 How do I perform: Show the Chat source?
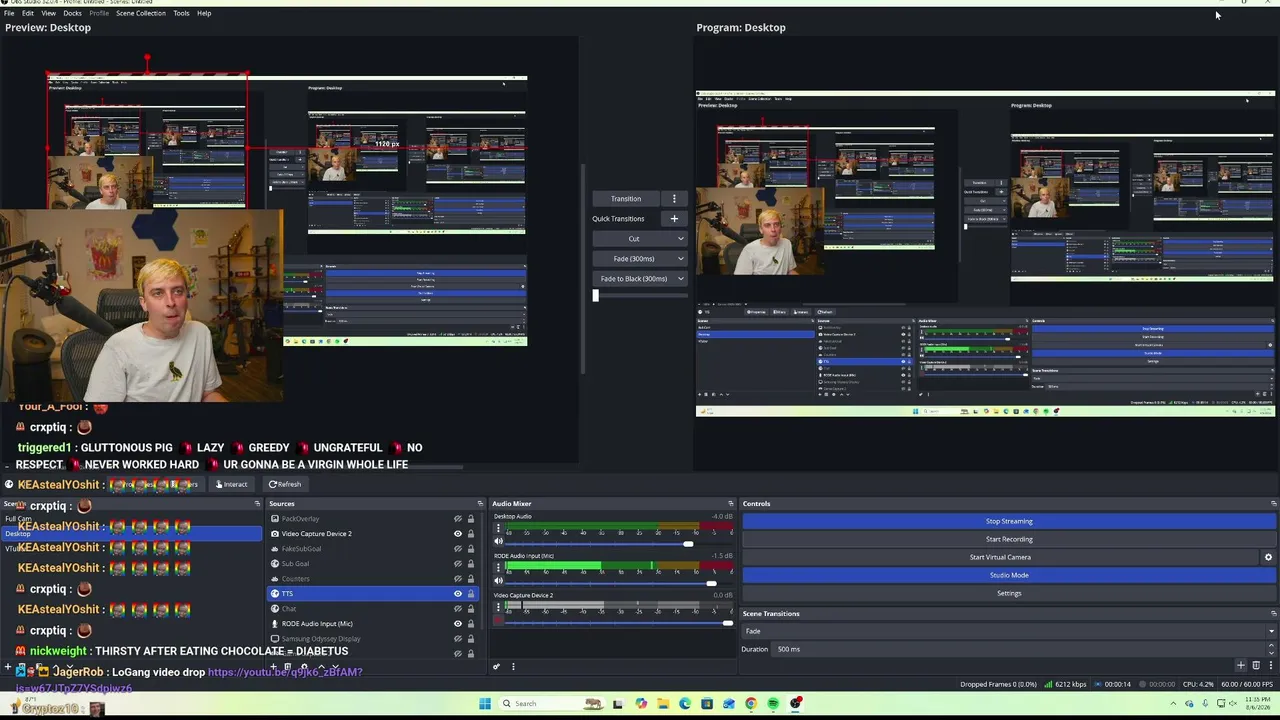tap(458, 609)
